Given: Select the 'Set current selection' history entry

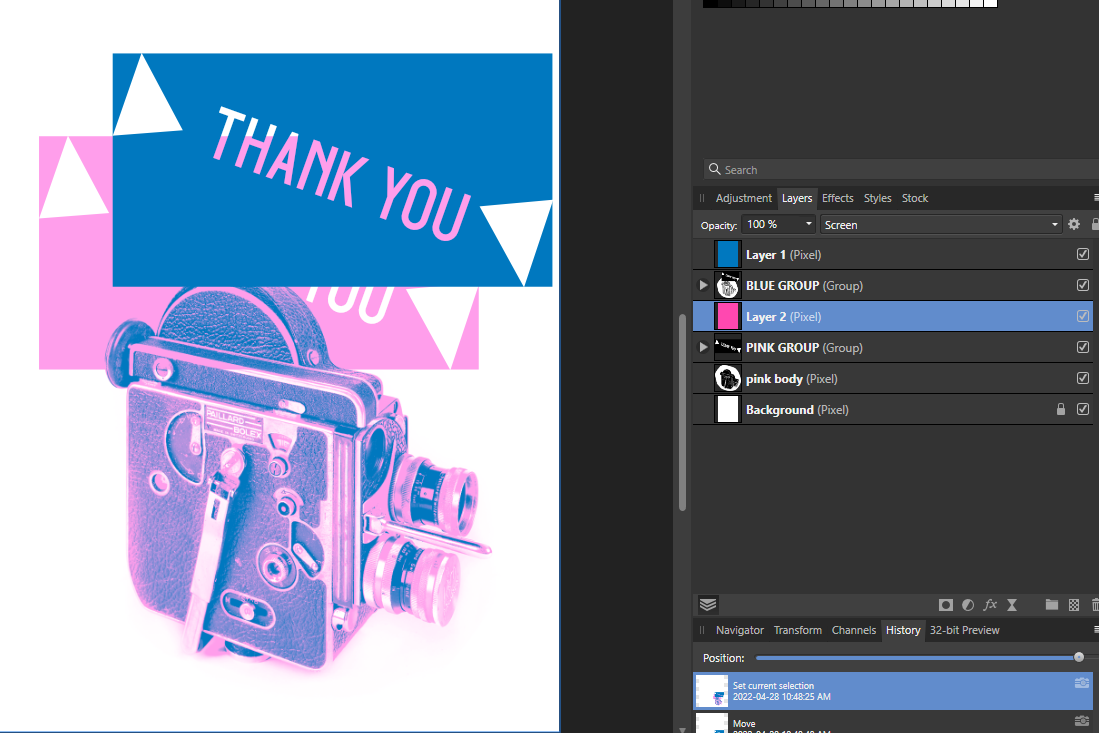Looking at the screenshot, I should (893, 690).
